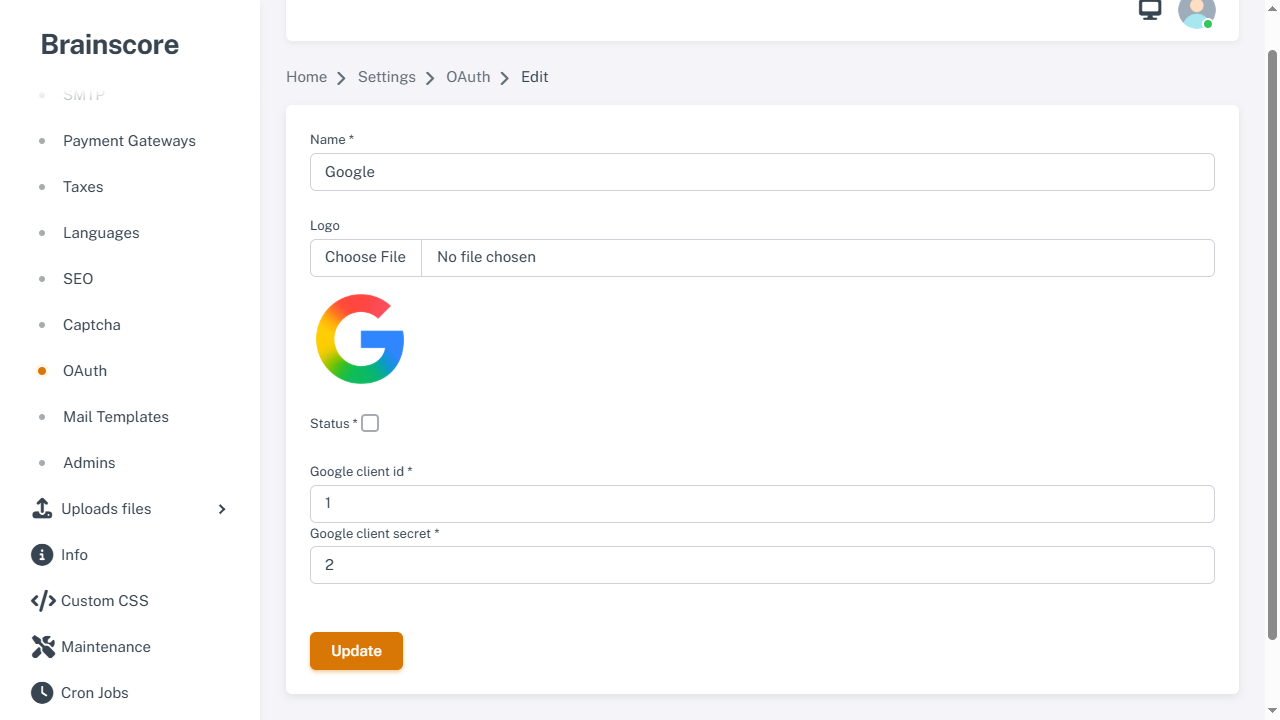Screen dimensions: 1280x720
Task: Click the Update button
Action: pyautogui.click(x=356, y=651)
